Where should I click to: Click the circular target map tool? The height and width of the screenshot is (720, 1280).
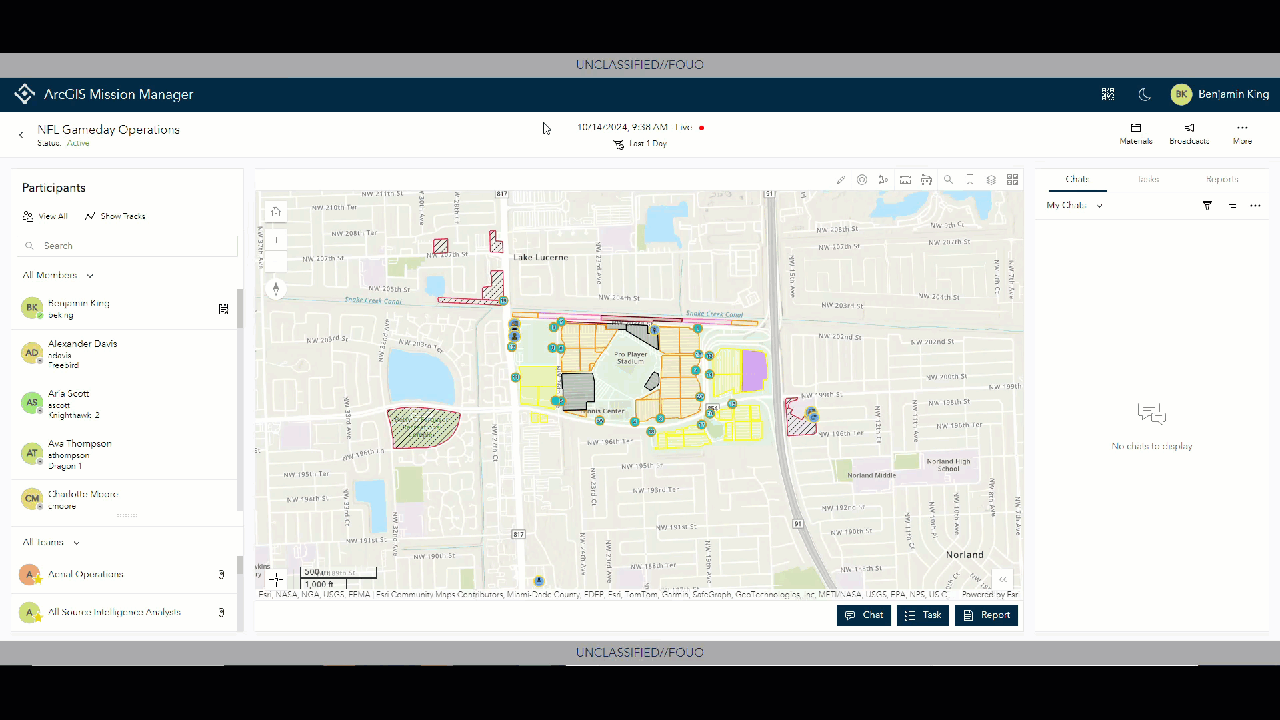tap(862, 180)
